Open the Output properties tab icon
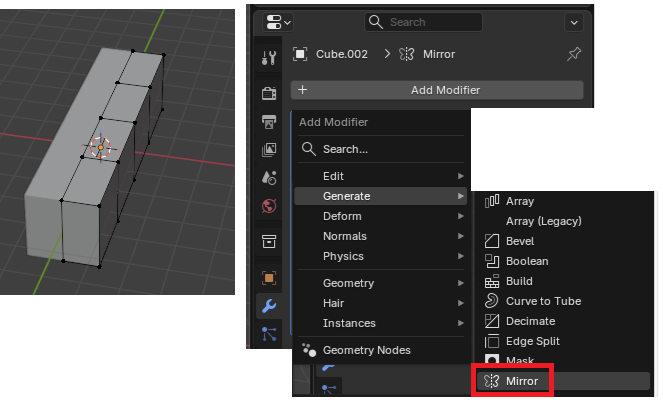 coord(268,122)
